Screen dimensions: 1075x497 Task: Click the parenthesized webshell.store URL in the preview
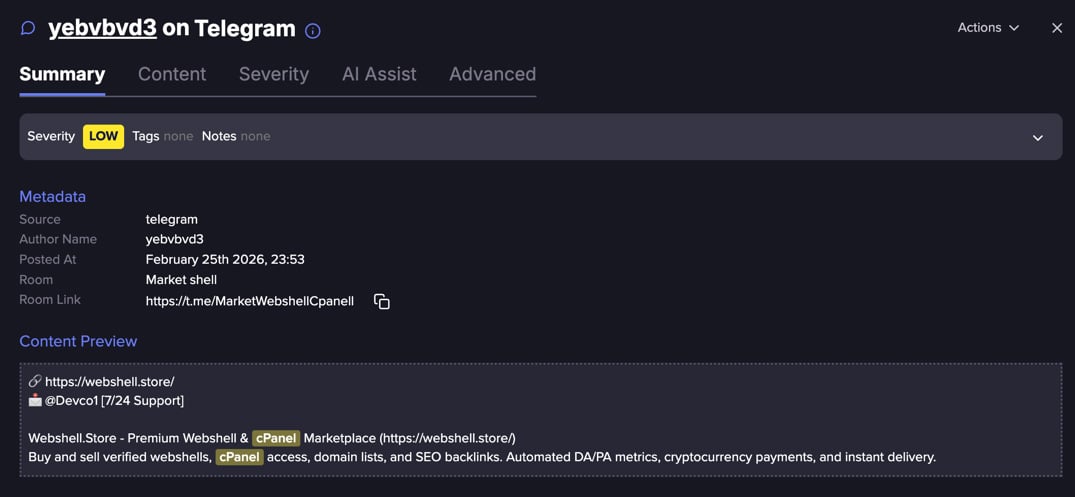(448, 438)
